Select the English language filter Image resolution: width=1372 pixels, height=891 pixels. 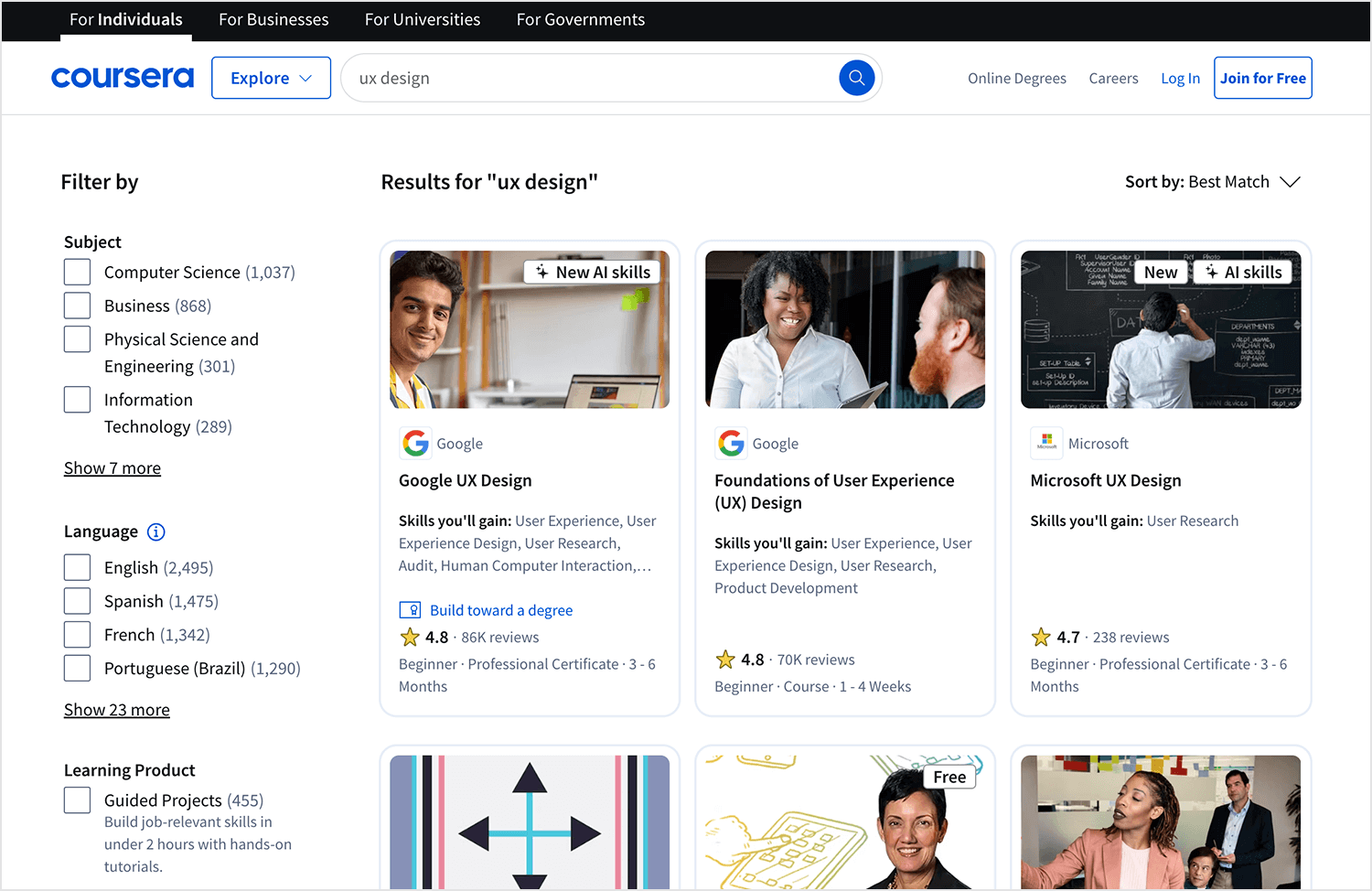(x=78, y=567)
